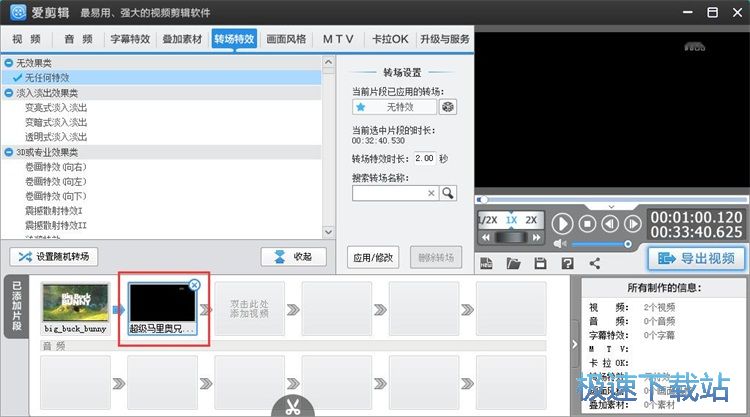
Task: Click the fast-forward double-arrow button
Action: (537, 237)
